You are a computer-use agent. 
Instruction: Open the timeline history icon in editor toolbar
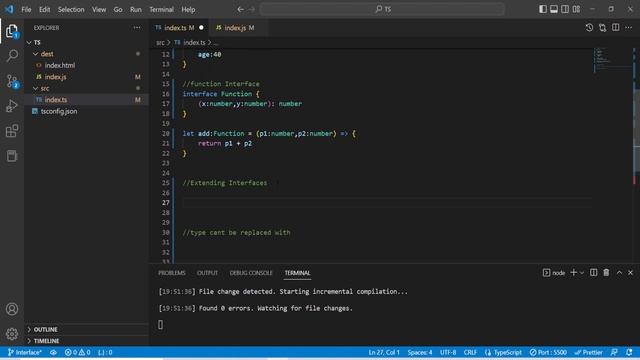[589, 28]
